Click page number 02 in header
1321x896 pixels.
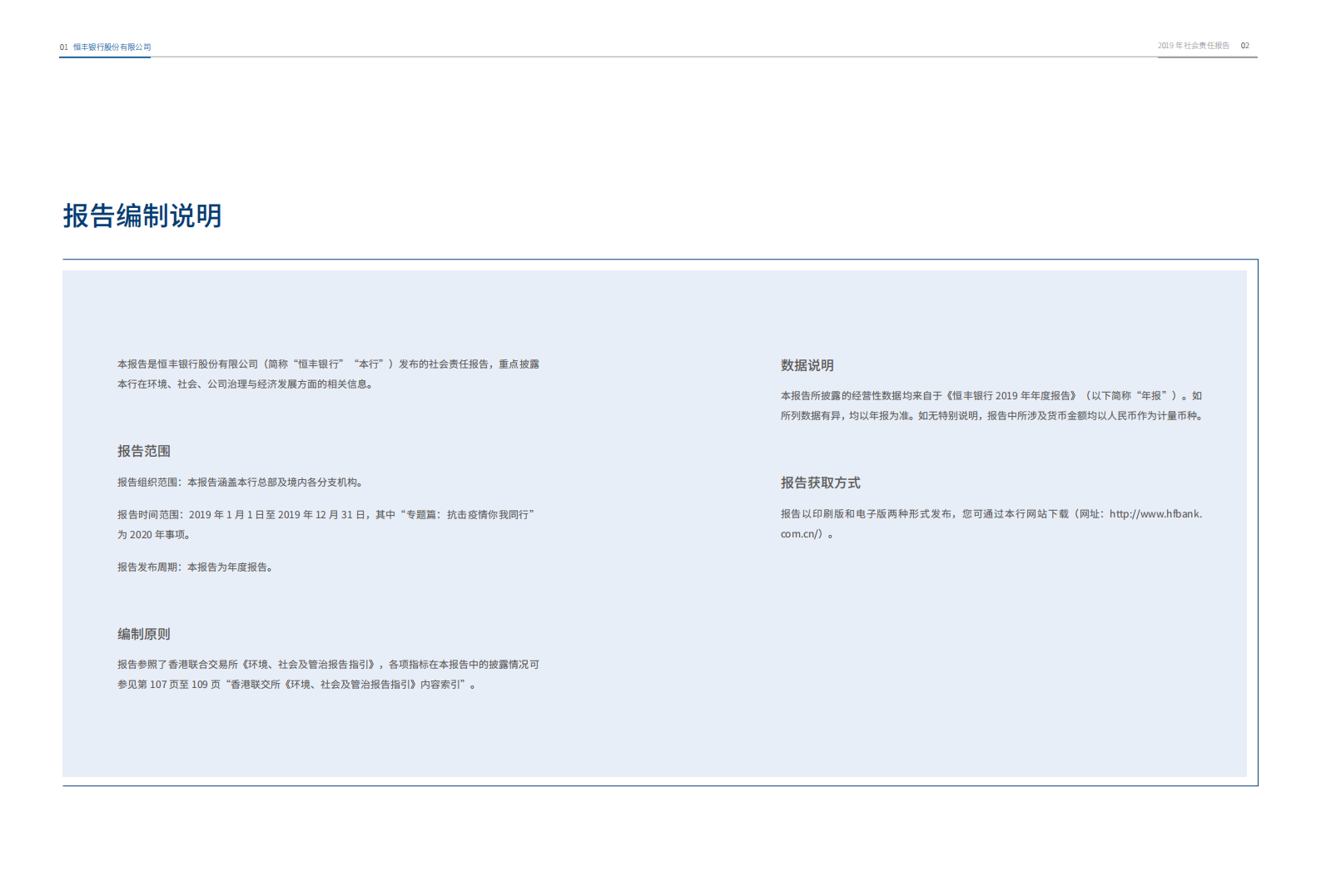1244,46
